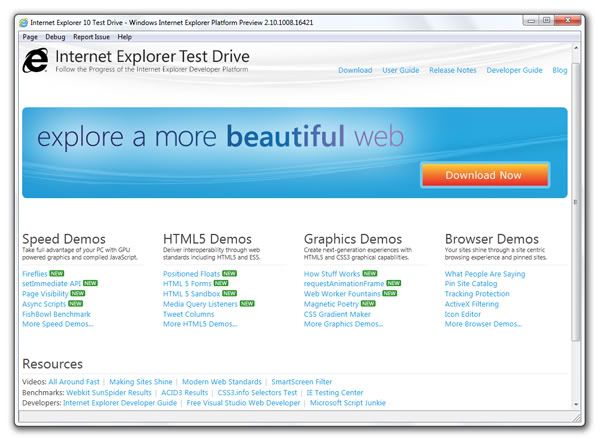Screen dimensions: 600x440
Task: Open Webkit SunSpider Results benchmark
Action: point(109,393)
